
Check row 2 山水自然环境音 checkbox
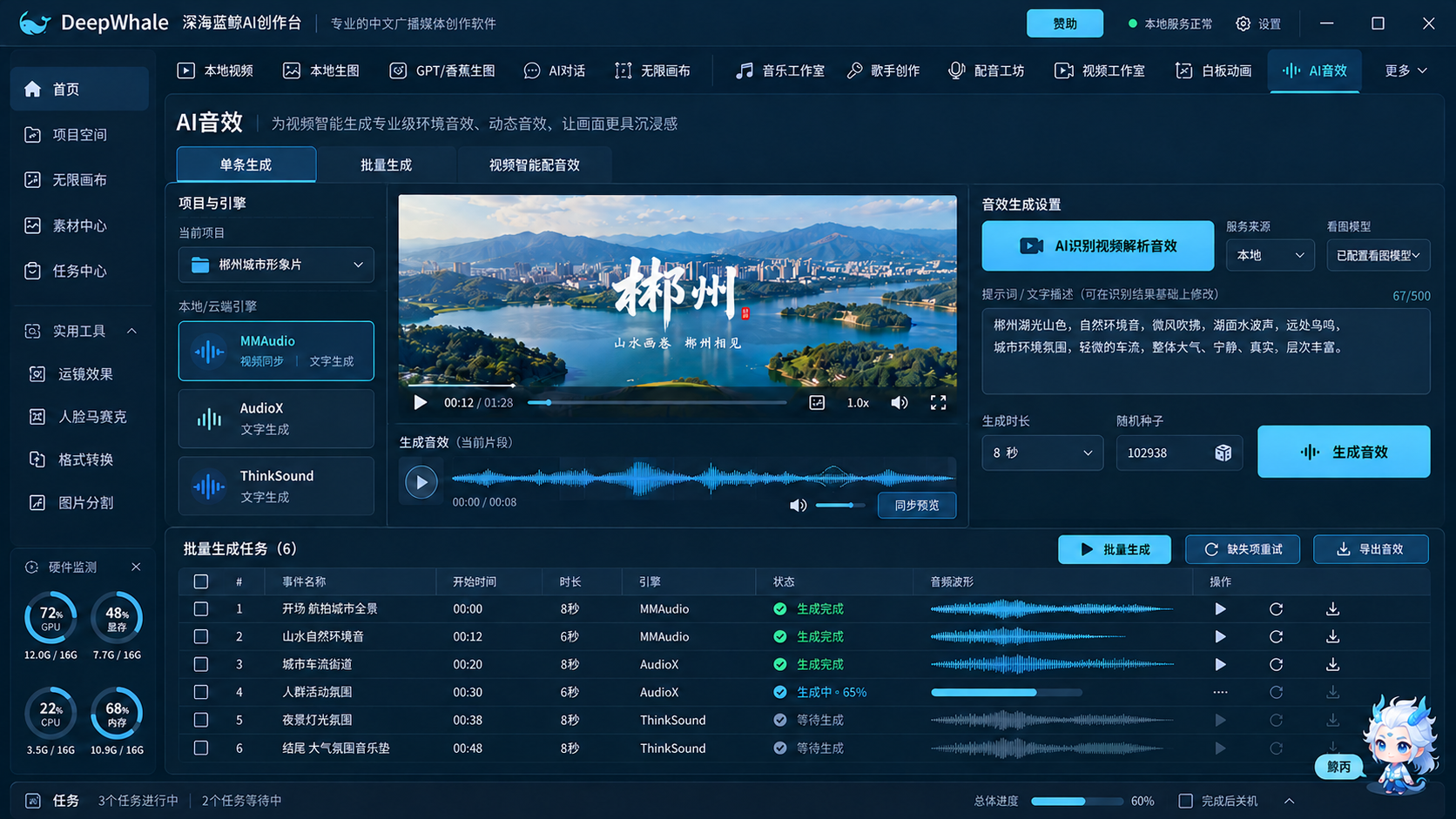tap(201, 637)
